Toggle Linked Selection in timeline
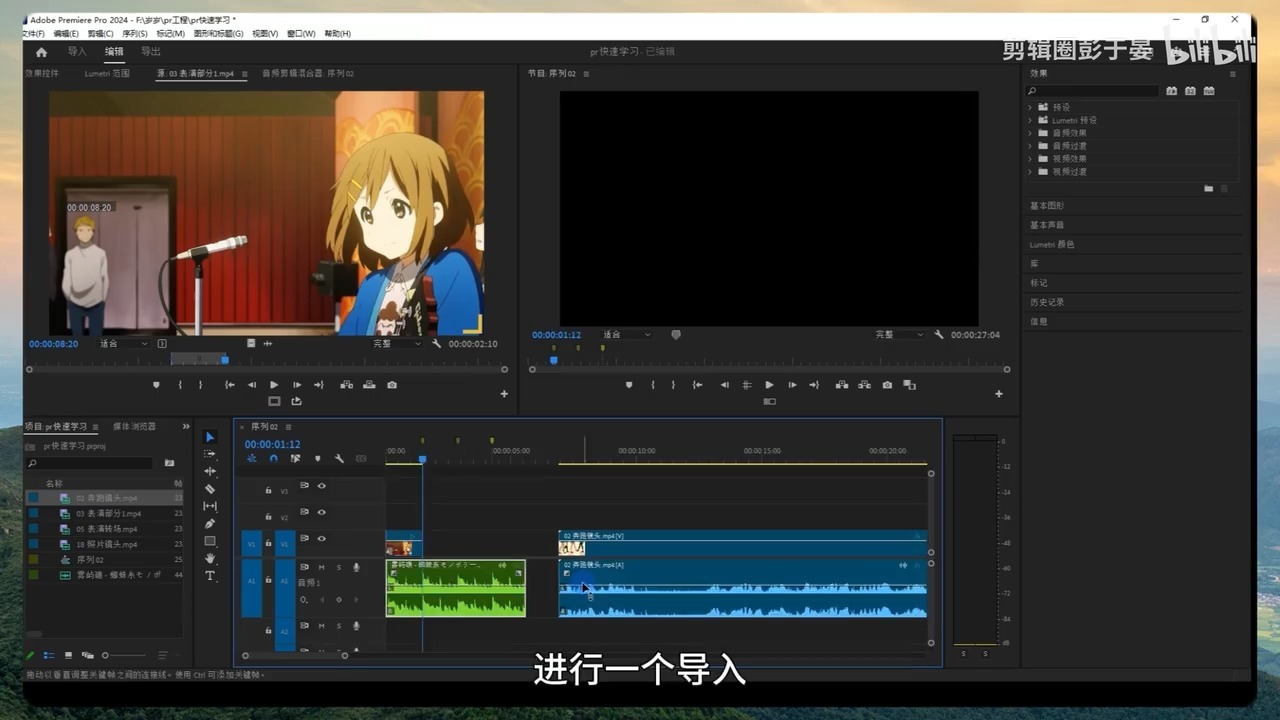1280x720 pixels. click(295, 459)
